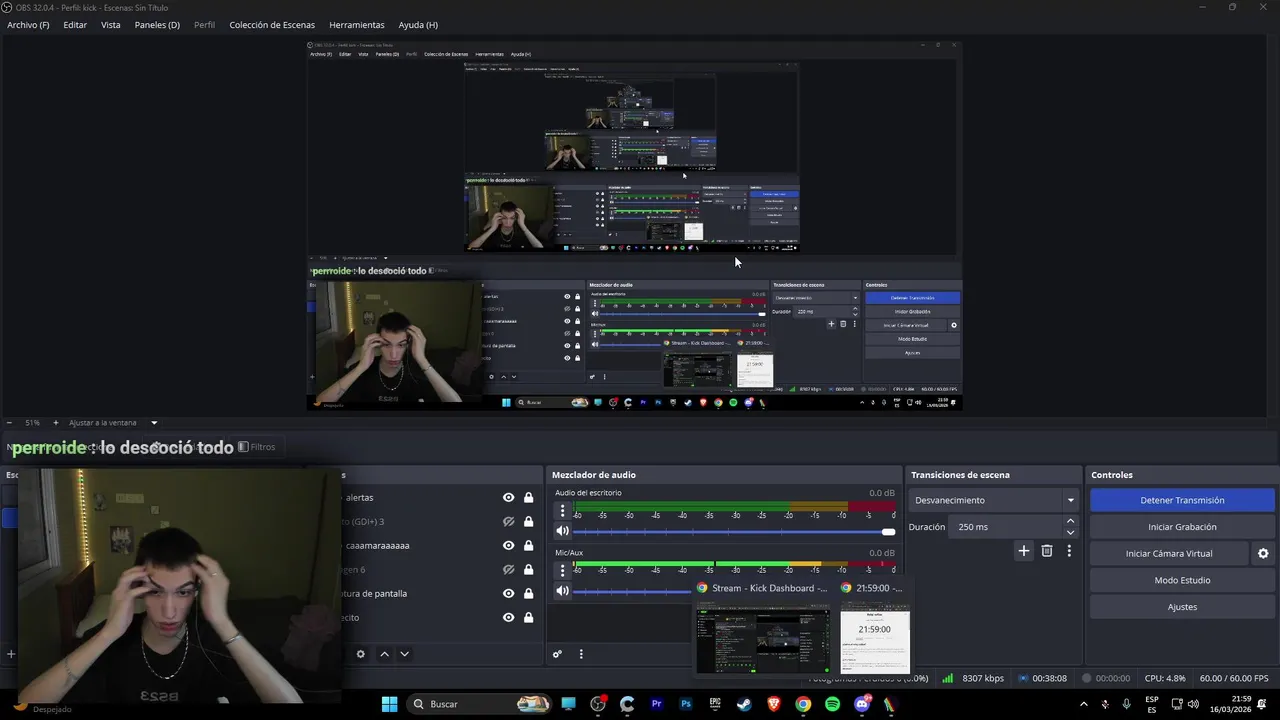
Task: Adjust Audio del escritorio volume slider
Action: pyautogui.click(x=735, y=532)
